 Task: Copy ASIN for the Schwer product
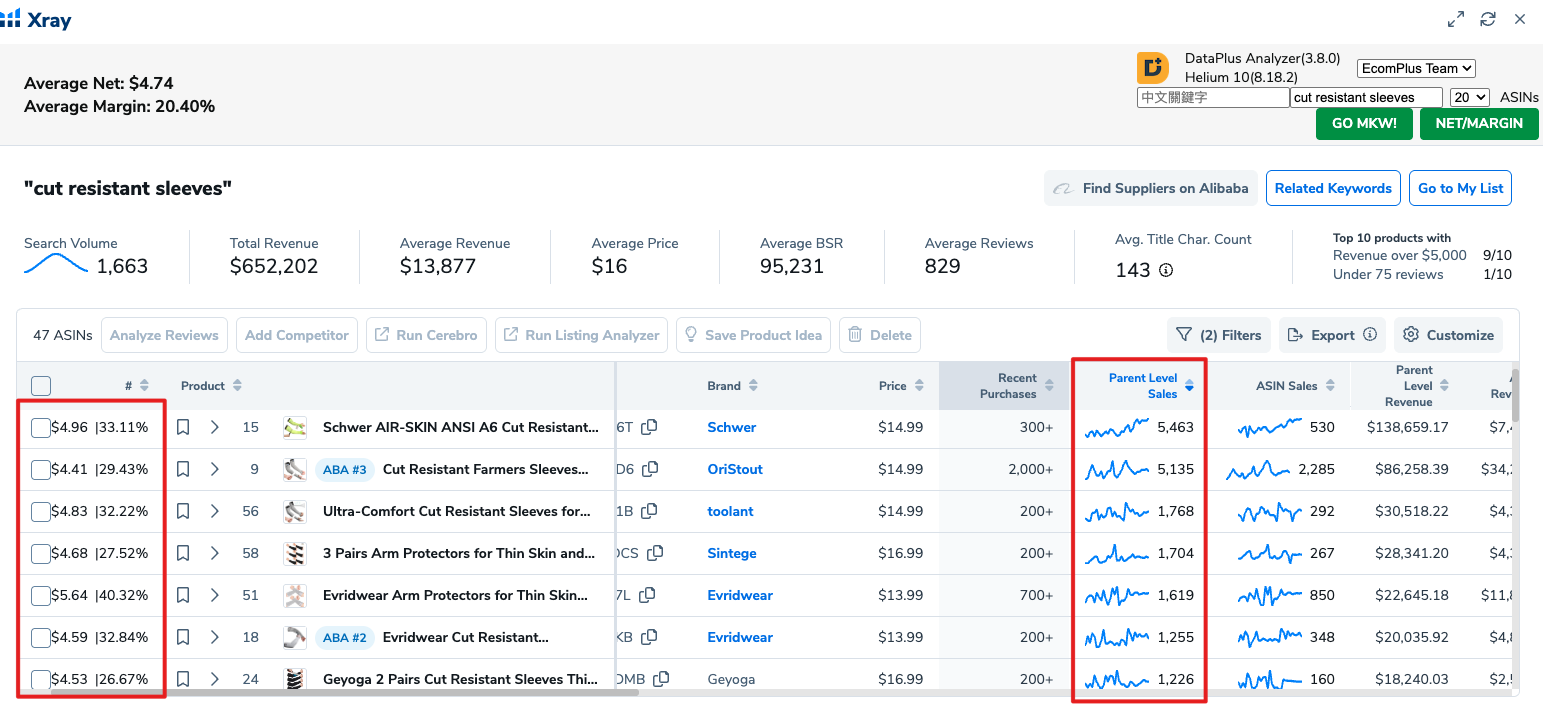pos(649,427)
